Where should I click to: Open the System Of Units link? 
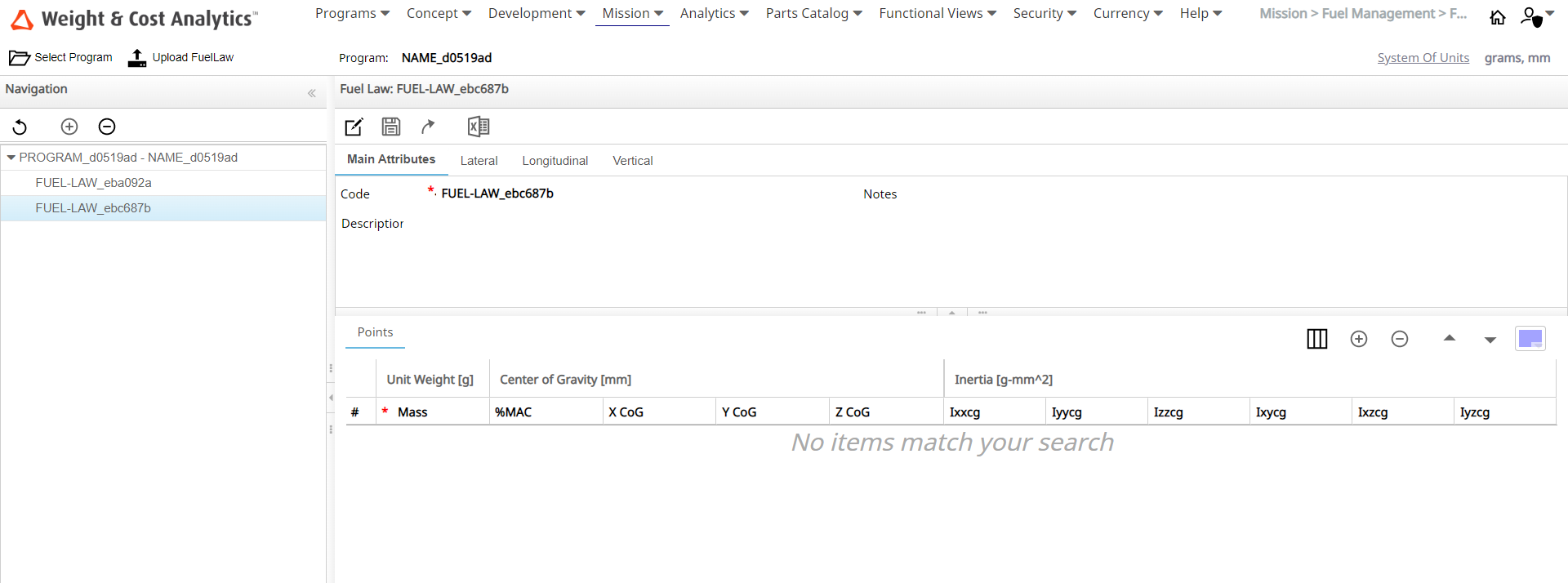(x=1423, y=58)
